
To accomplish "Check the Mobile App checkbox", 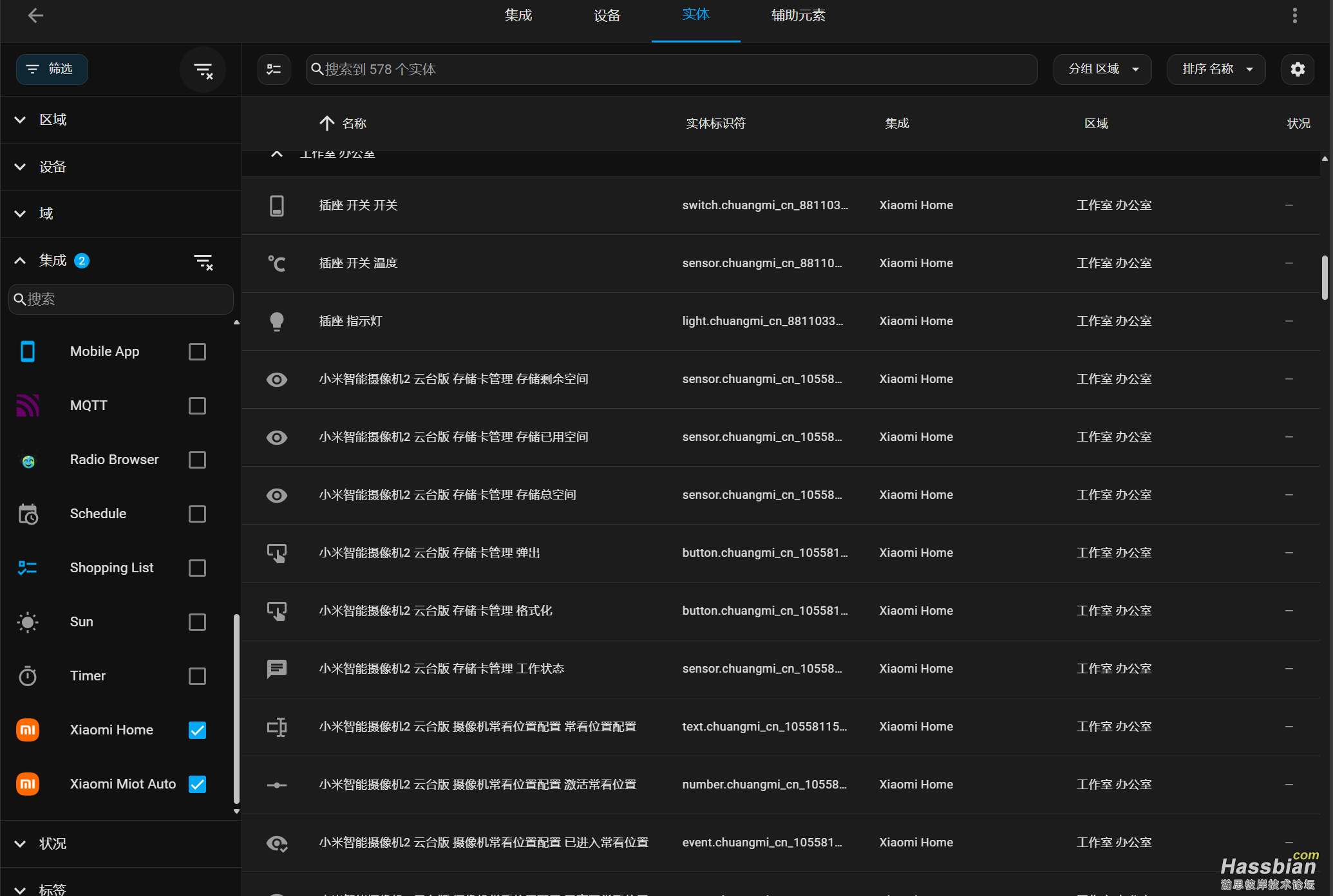I will [x=197, y=351].
